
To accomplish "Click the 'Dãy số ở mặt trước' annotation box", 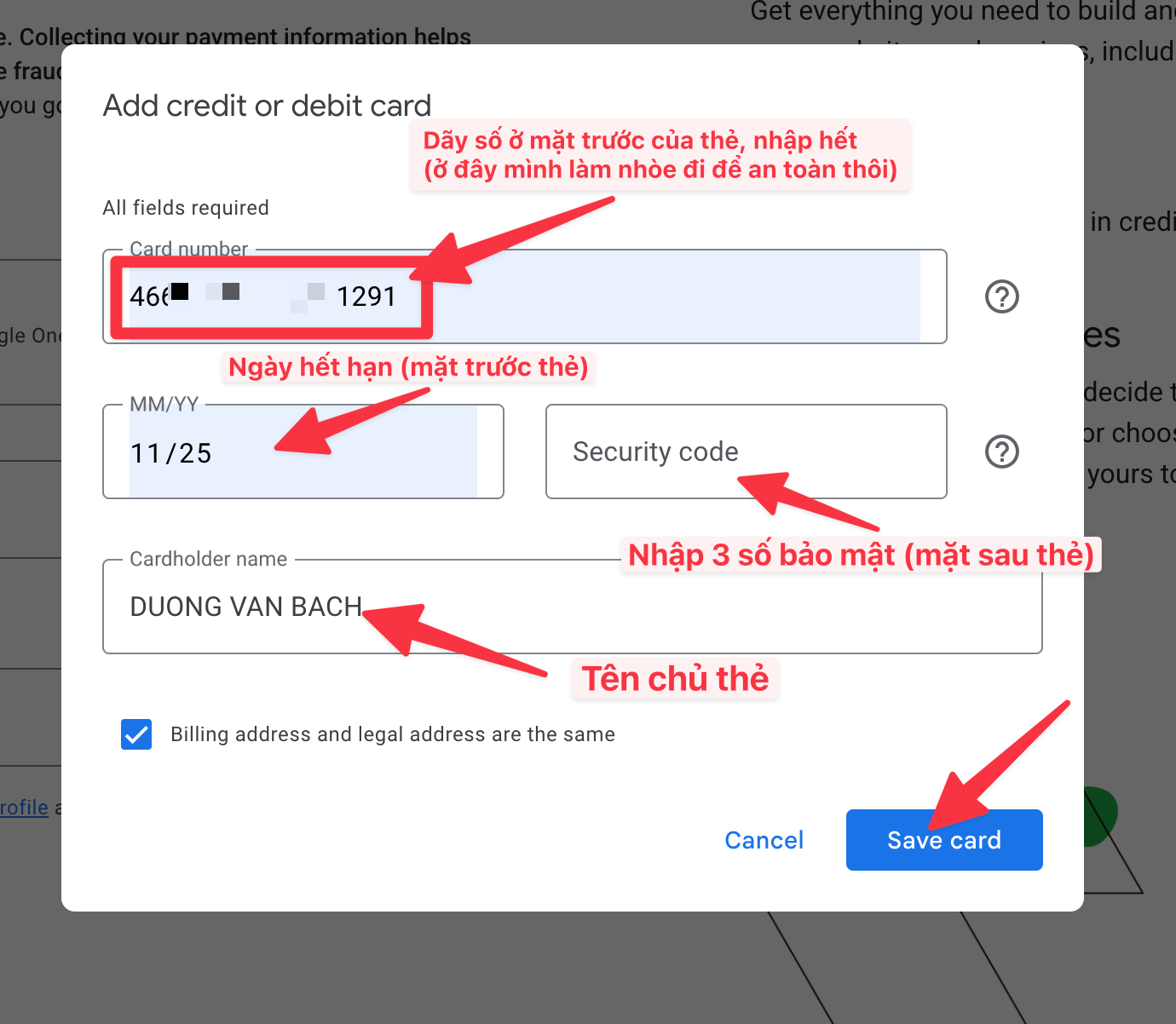I will click(660, 155).
